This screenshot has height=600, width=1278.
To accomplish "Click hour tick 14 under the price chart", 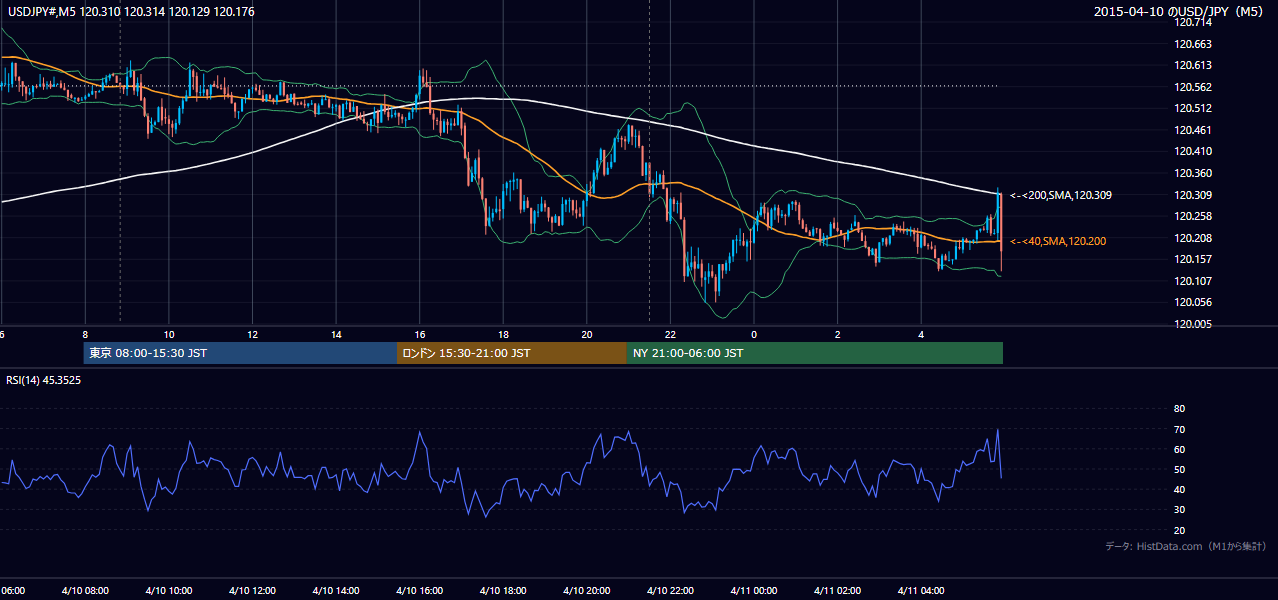I will [x=337, y=334].
